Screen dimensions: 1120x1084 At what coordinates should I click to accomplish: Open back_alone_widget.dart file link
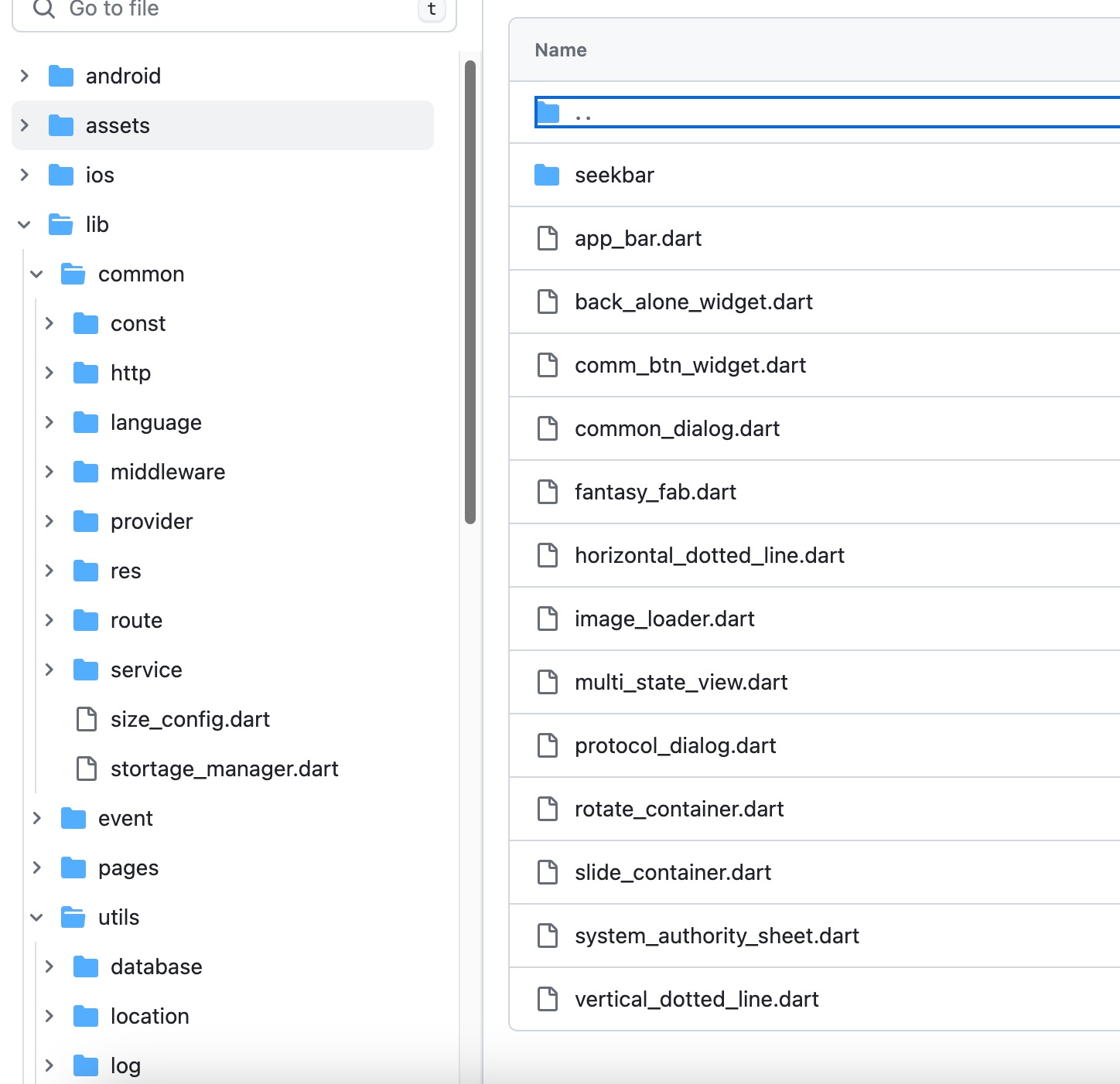pyautogui.click(x=693, y=302)
